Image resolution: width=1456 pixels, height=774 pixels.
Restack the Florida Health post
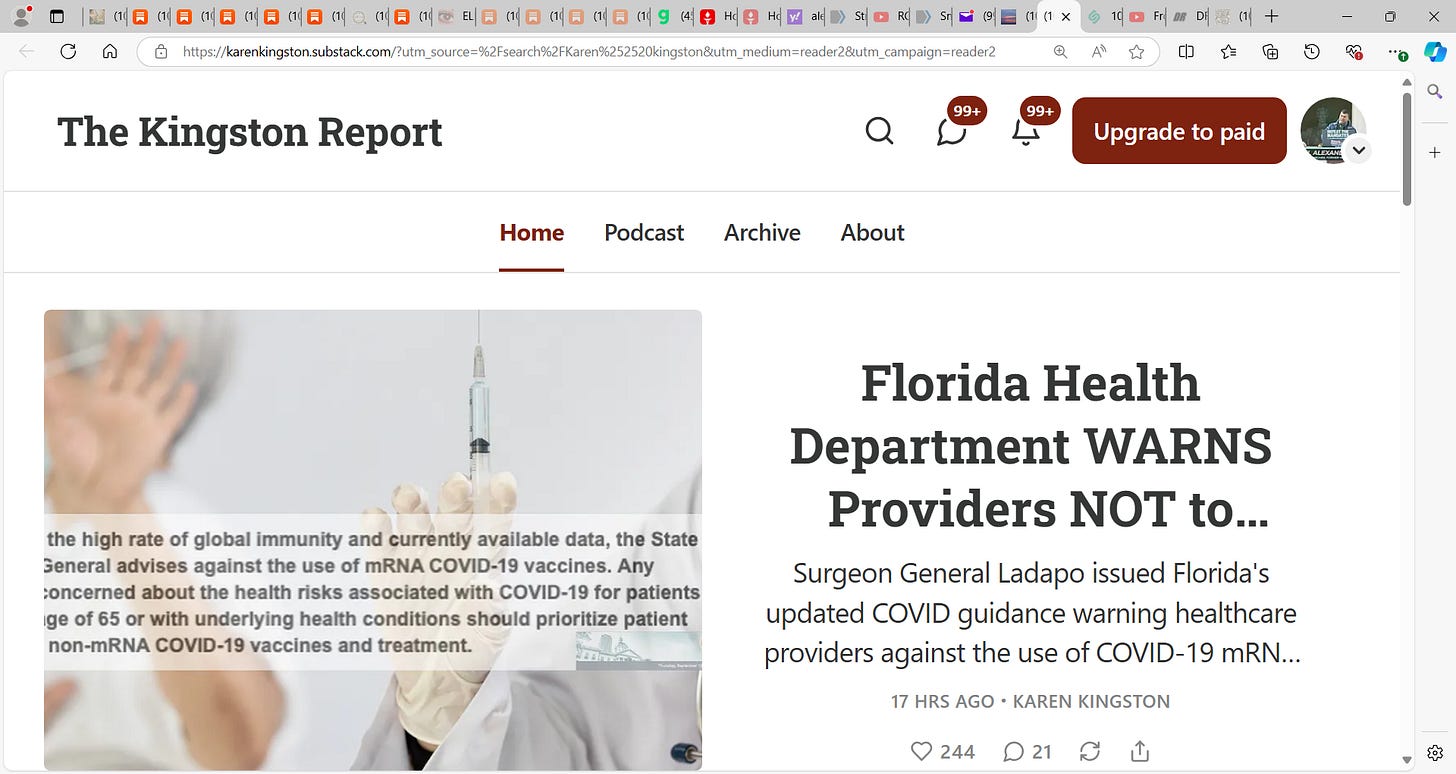(1090, 751)
